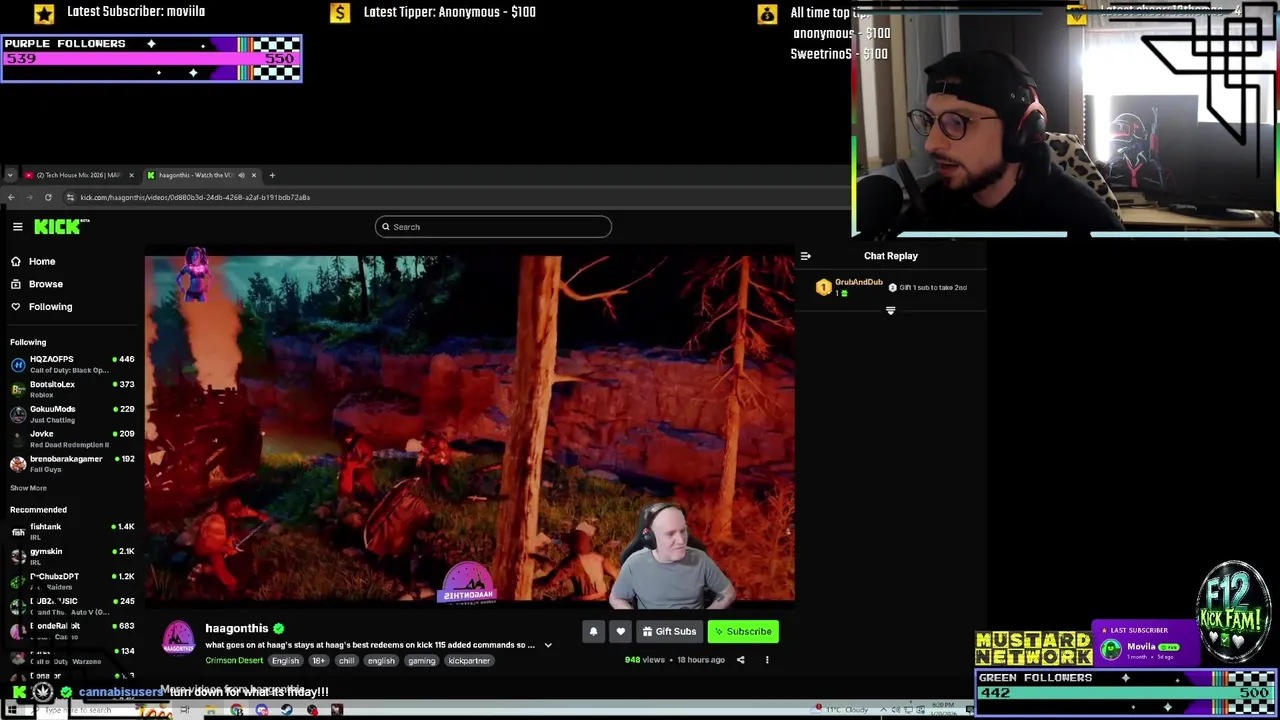Click the kick.com URL address bar
The image size is (1280, 720).
pos(195,197)
